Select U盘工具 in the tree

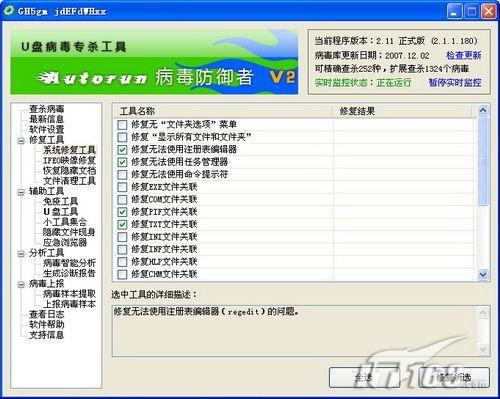[x=60, y=212]
